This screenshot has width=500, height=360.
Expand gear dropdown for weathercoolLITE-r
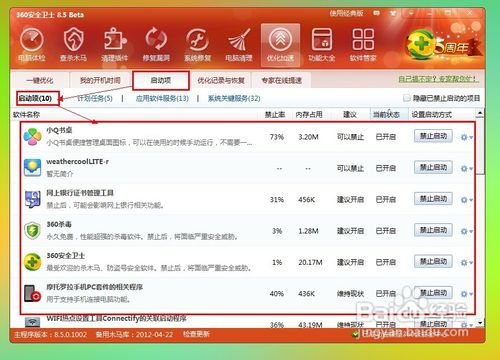(466, 168)
